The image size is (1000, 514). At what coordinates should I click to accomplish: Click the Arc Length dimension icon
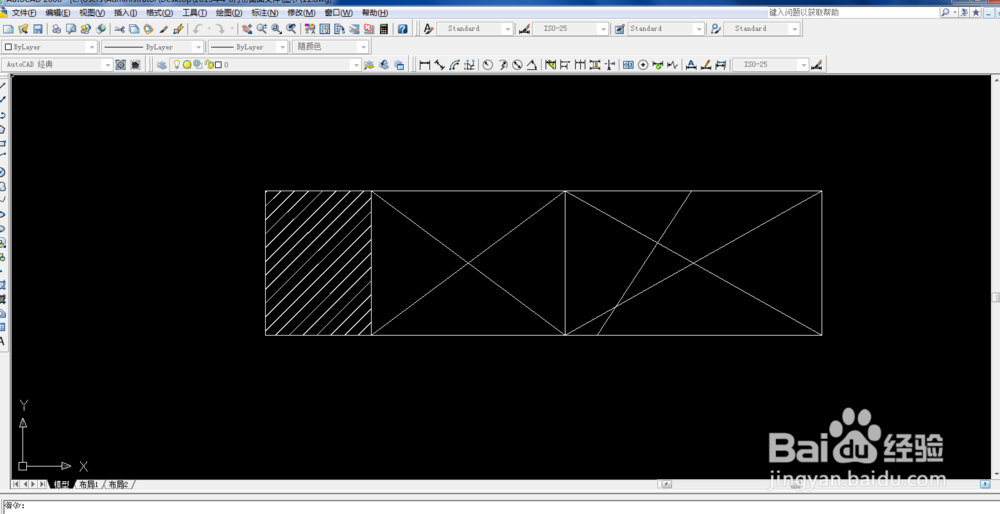point(455,64)
